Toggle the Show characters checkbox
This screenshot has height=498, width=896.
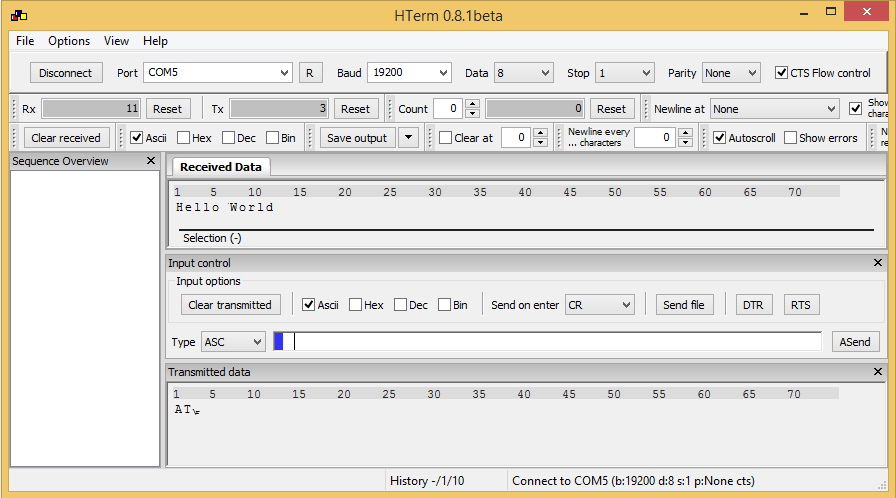pyautogui.click(x=855, y=109)
